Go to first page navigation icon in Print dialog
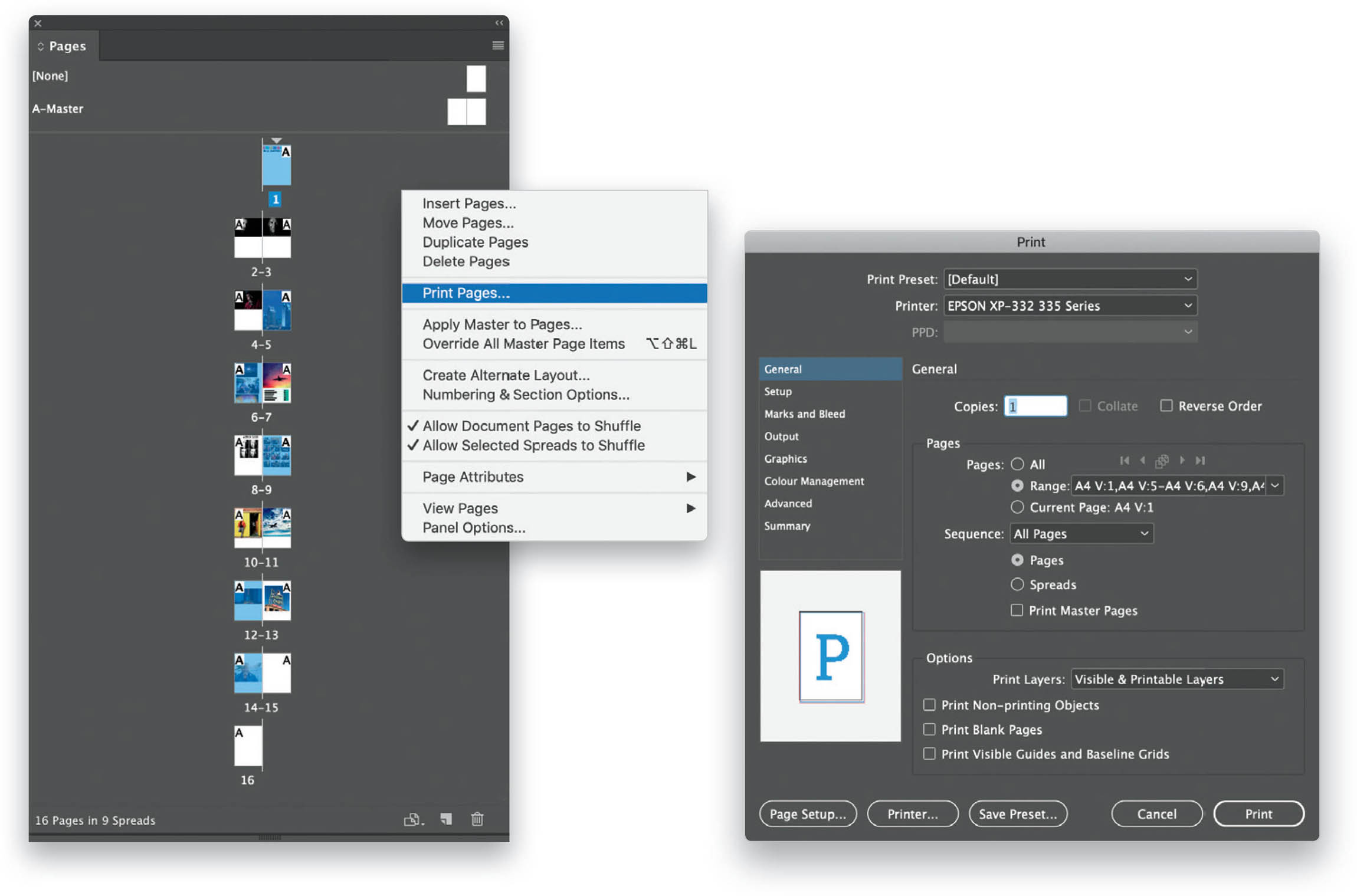Screen dimensions: 1357x896 (x=1124, y=460)
